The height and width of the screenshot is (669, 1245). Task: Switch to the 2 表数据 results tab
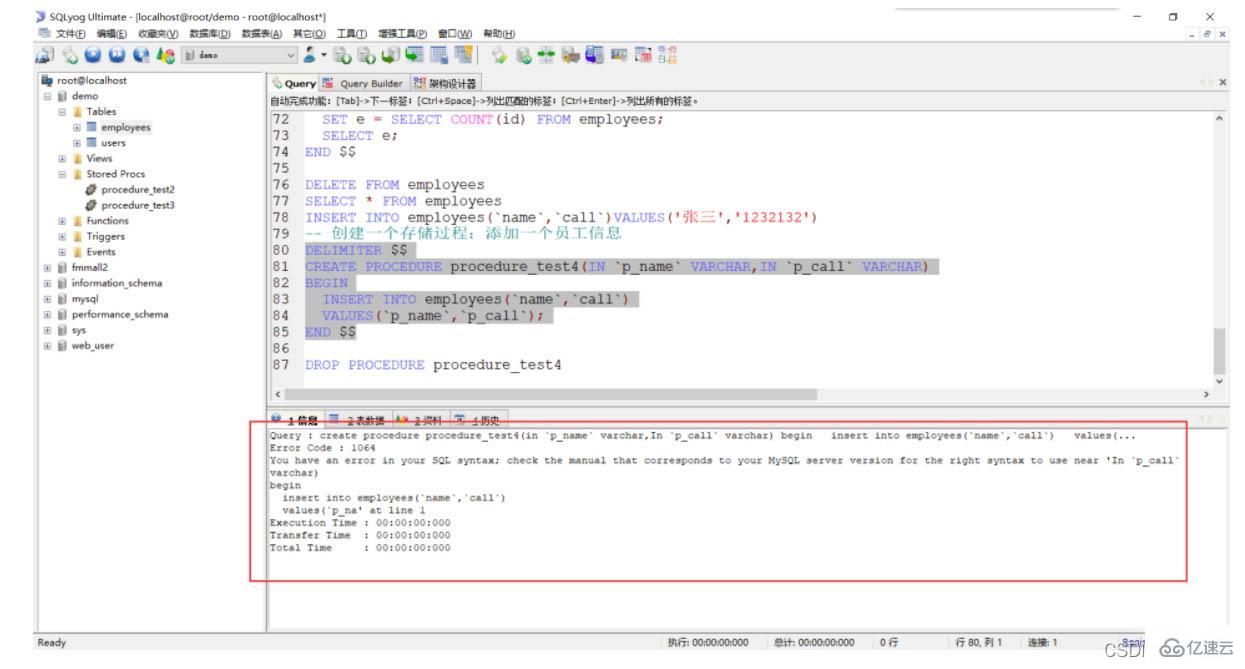[x=364, y=419]
